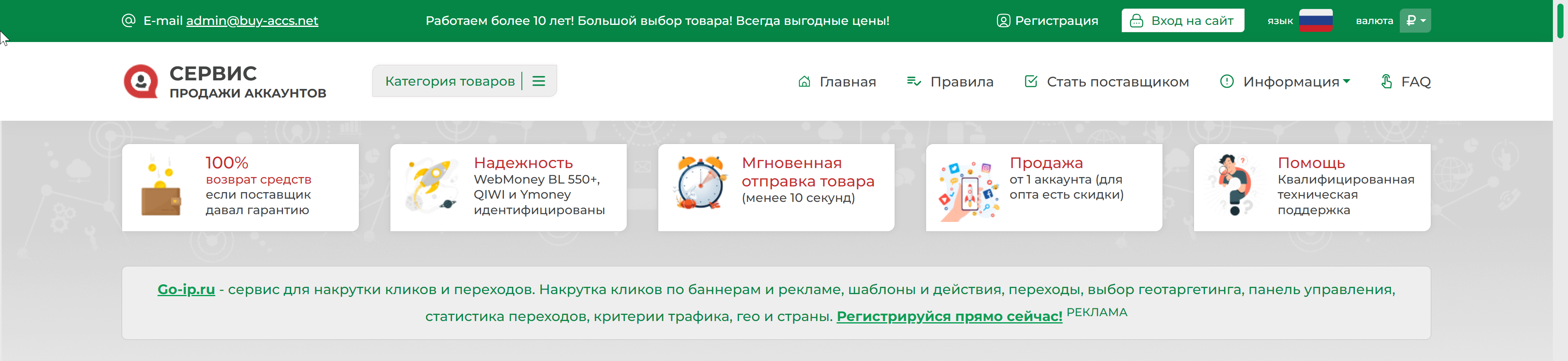Click the Регистрация link
Image resolution: width=1568 pixels, height=361 pixels.
coord(1047,21)
